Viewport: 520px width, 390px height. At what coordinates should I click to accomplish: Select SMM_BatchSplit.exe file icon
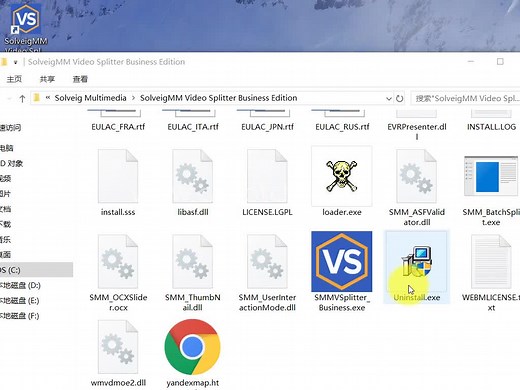pos(491,176)
